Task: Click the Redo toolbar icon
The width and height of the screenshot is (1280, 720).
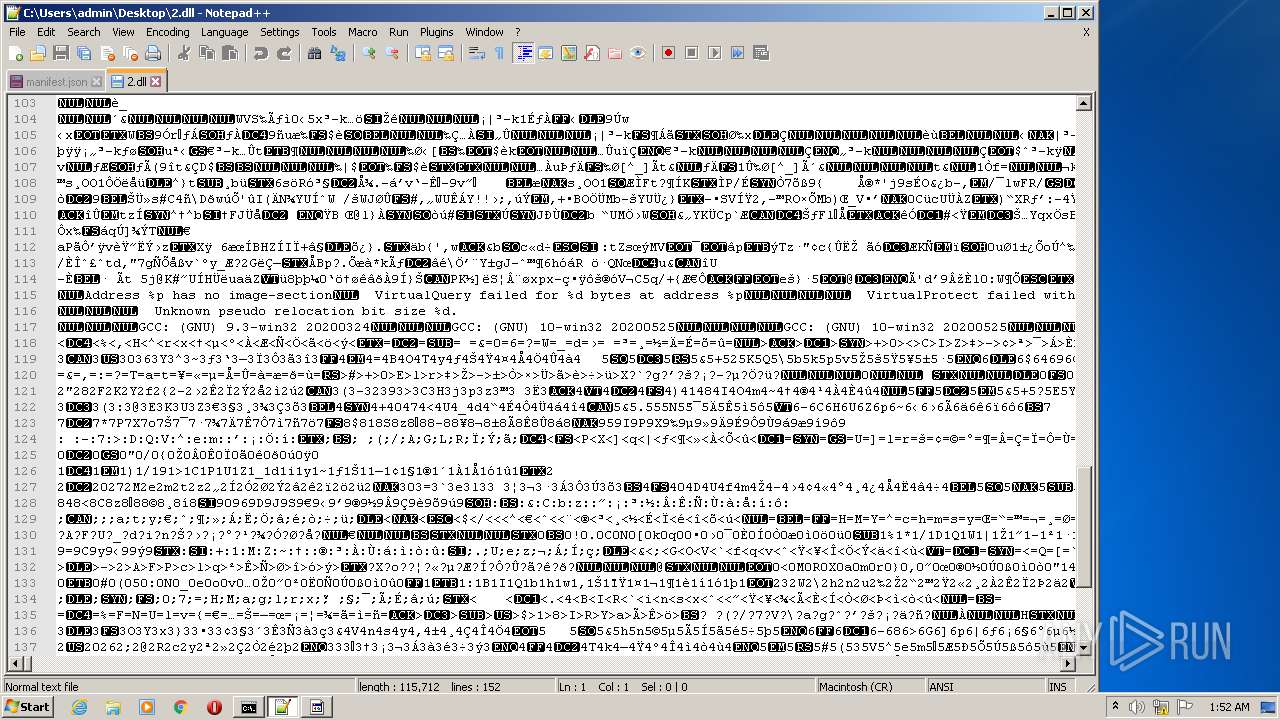Action: point(284,53)
